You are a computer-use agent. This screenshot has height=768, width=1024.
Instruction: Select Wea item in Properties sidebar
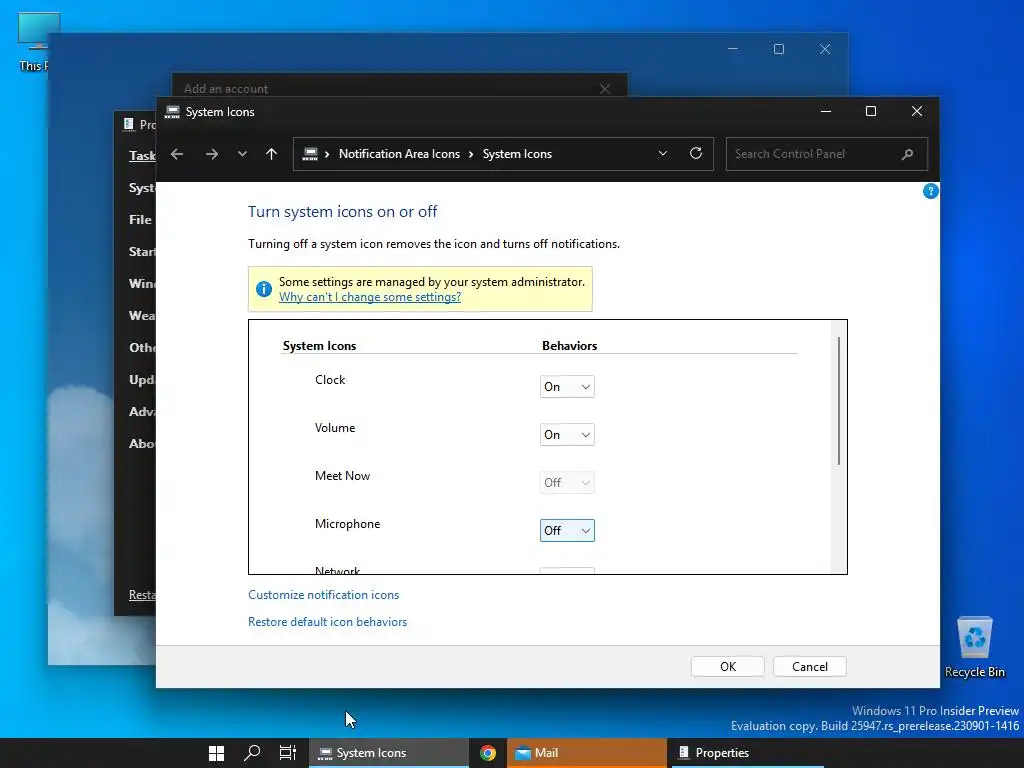(x=142, y=316)
